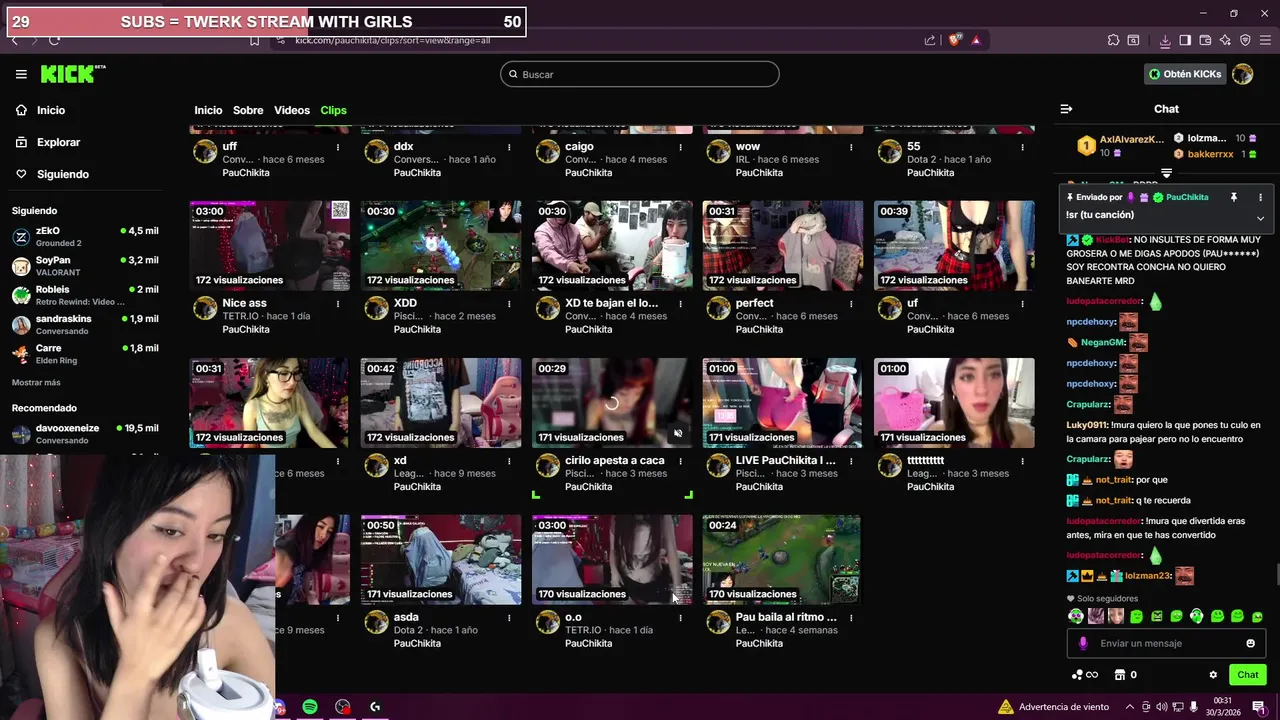Open chat settings gear icon

[x=1213, y=675]
